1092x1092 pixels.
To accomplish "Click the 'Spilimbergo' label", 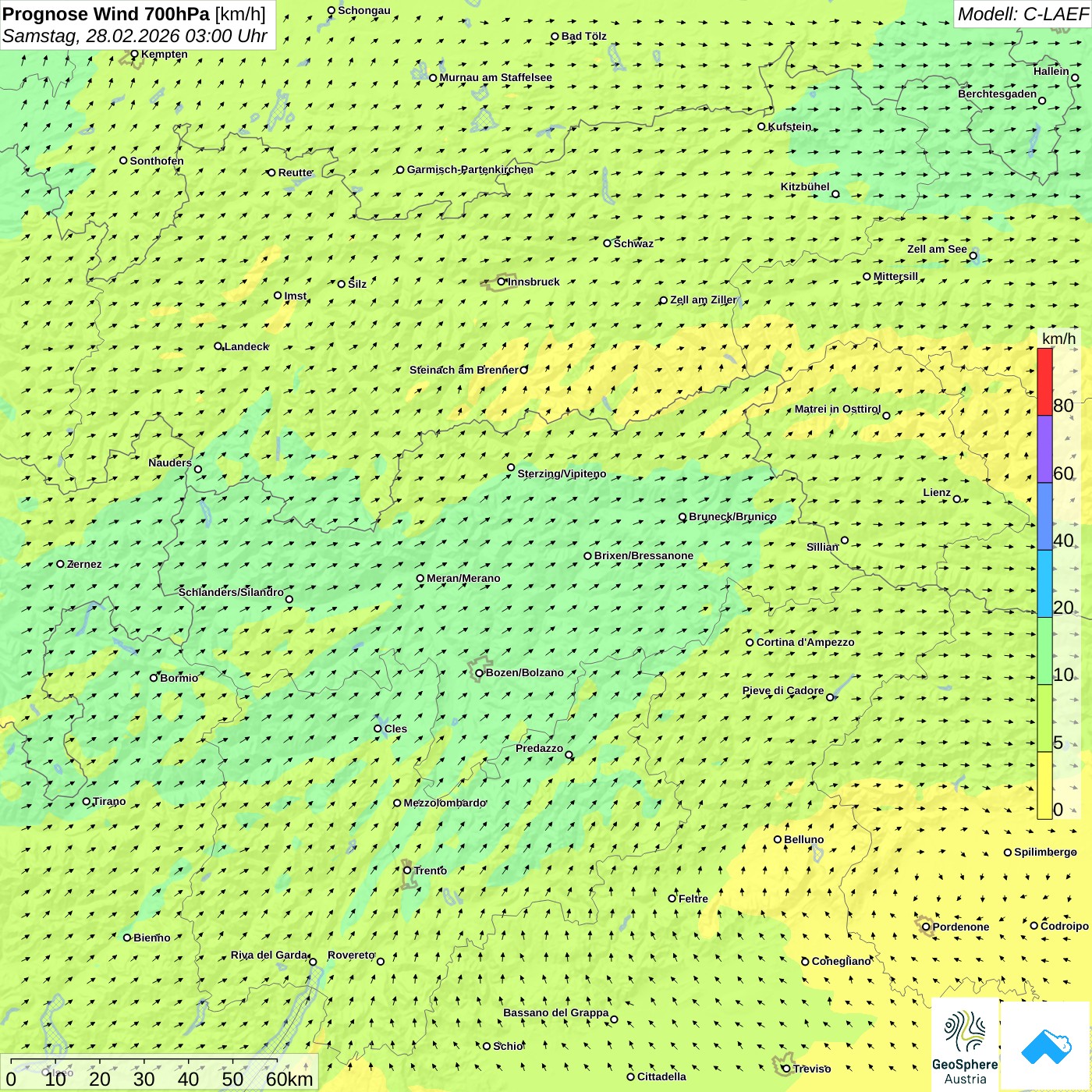I will 1045,852.
